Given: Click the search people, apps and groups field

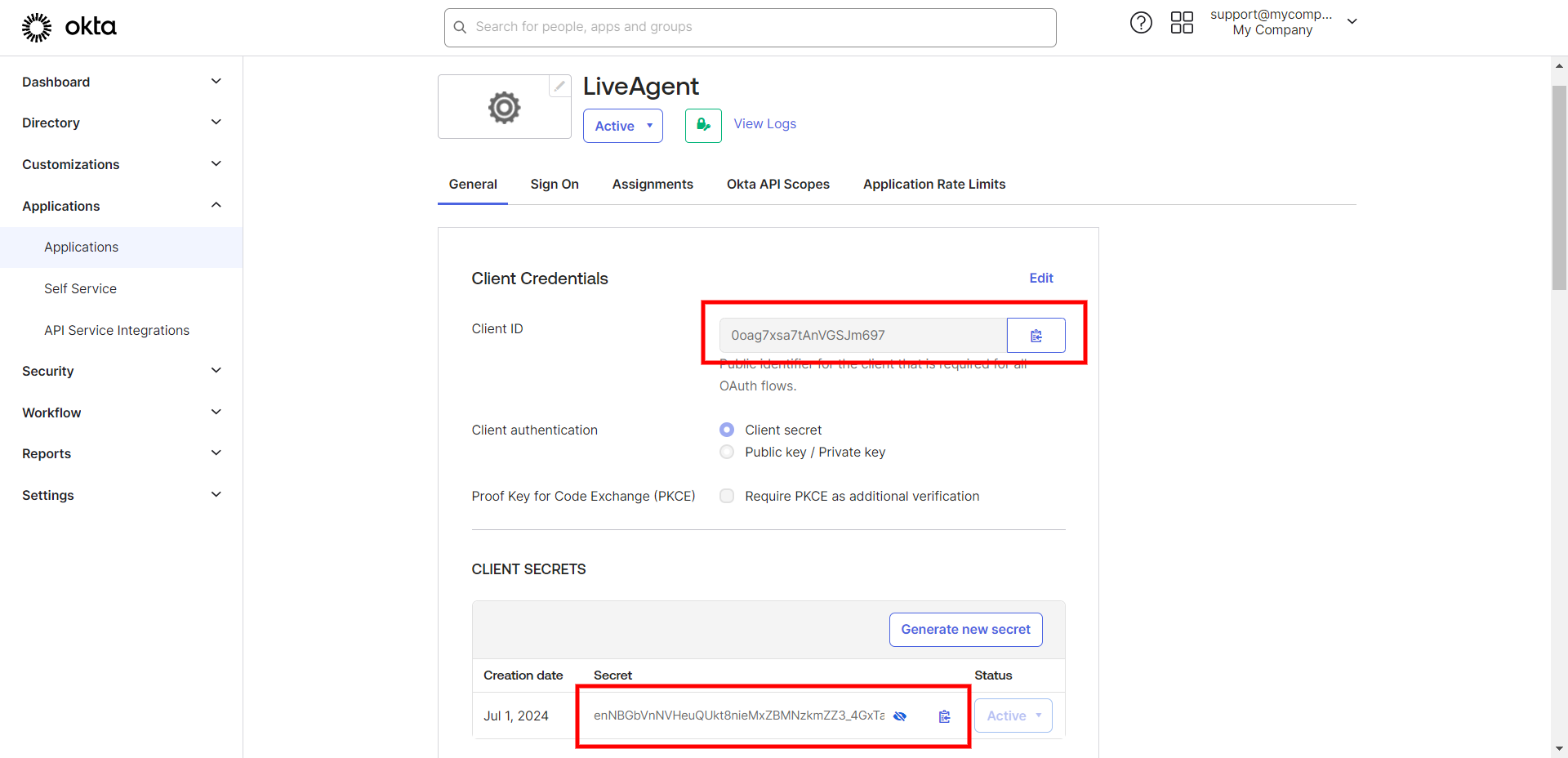Looking at the screenshot, I should (x=750, y=27).
